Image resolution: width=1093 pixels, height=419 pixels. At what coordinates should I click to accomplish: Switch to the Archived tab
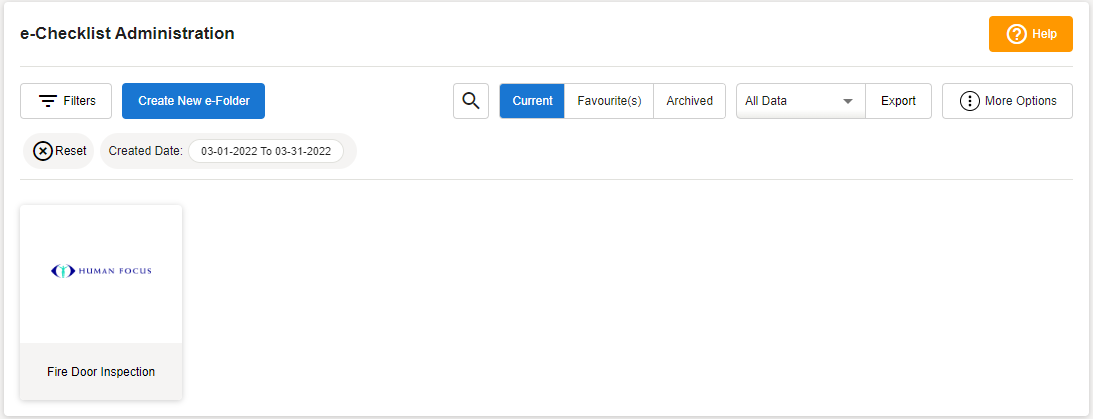[689, 101]
